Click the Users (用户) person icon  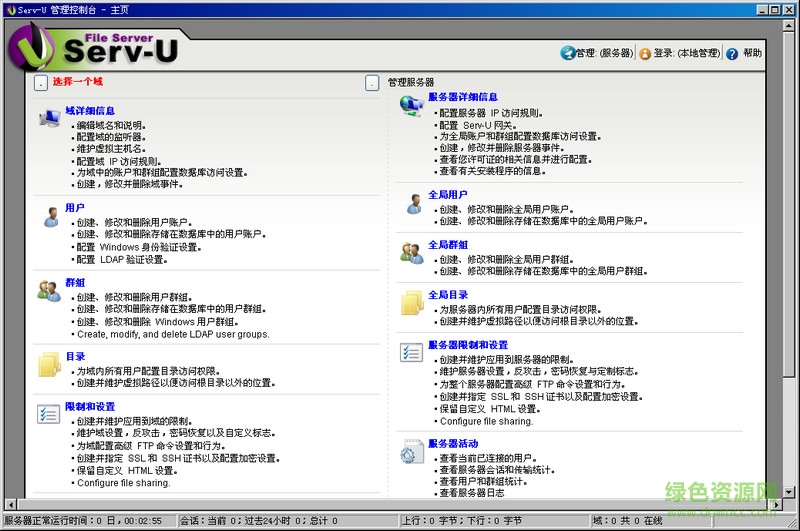click(49, 216)
